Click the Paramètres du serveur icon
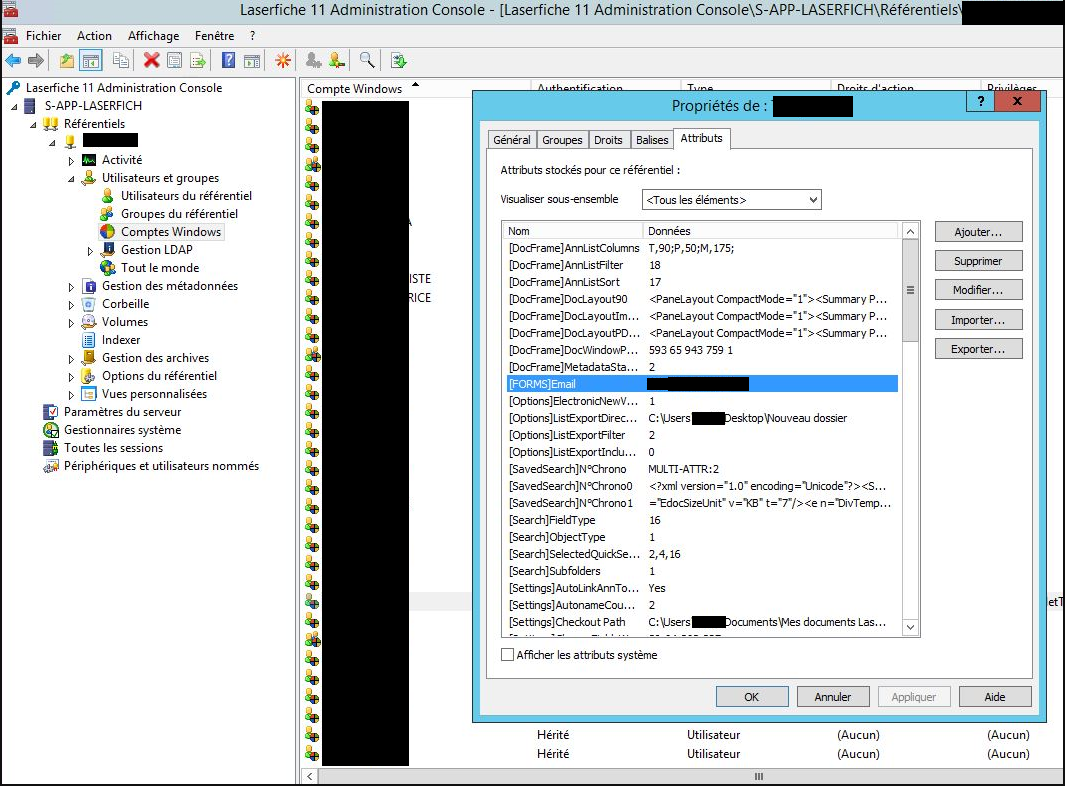Viewport: 1065px width, 786px height. (51, 412)
